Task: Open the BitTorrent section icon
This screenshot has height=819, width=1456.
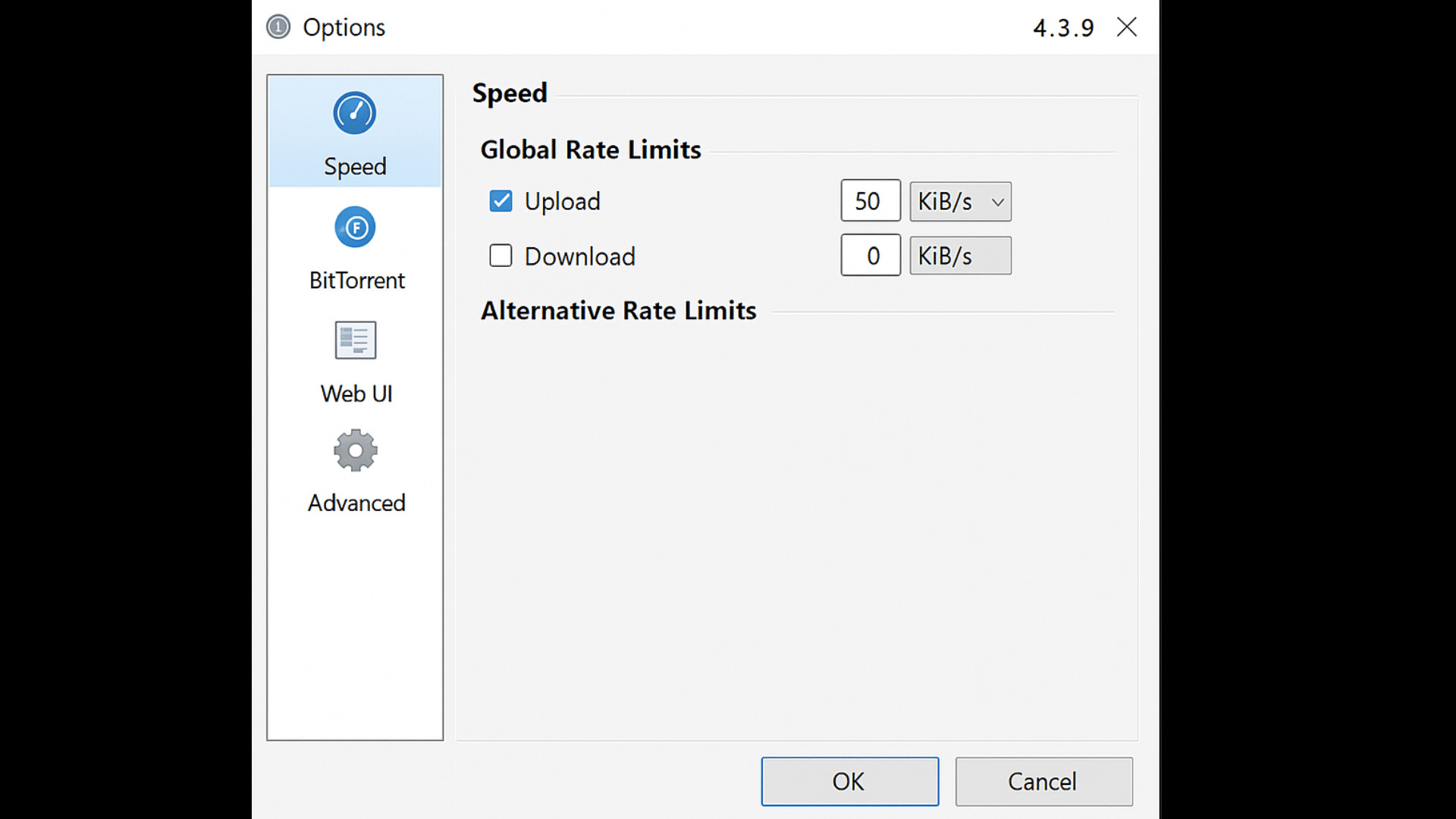Action: 355,227
